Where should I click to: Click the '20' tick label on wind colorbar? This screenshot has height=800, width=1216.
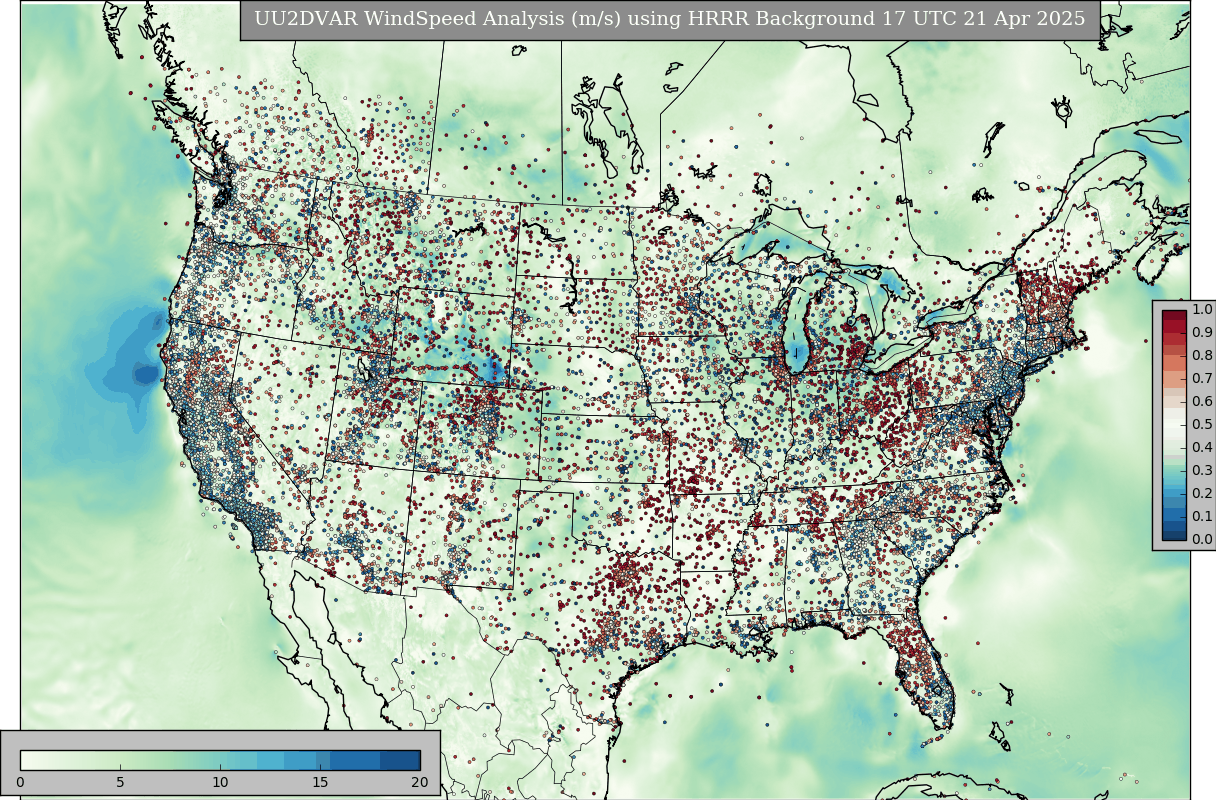click(x=419, y=782)
